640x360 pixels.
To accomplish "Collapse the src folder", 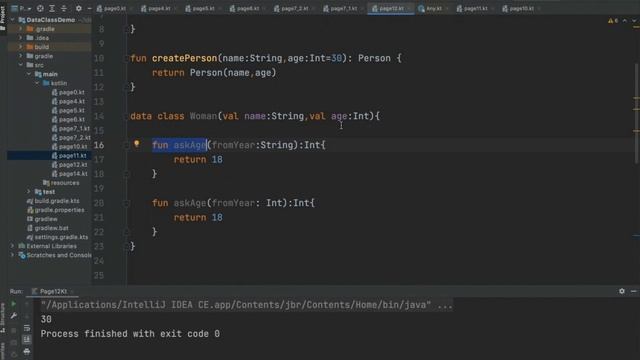I will click(20, 65).
